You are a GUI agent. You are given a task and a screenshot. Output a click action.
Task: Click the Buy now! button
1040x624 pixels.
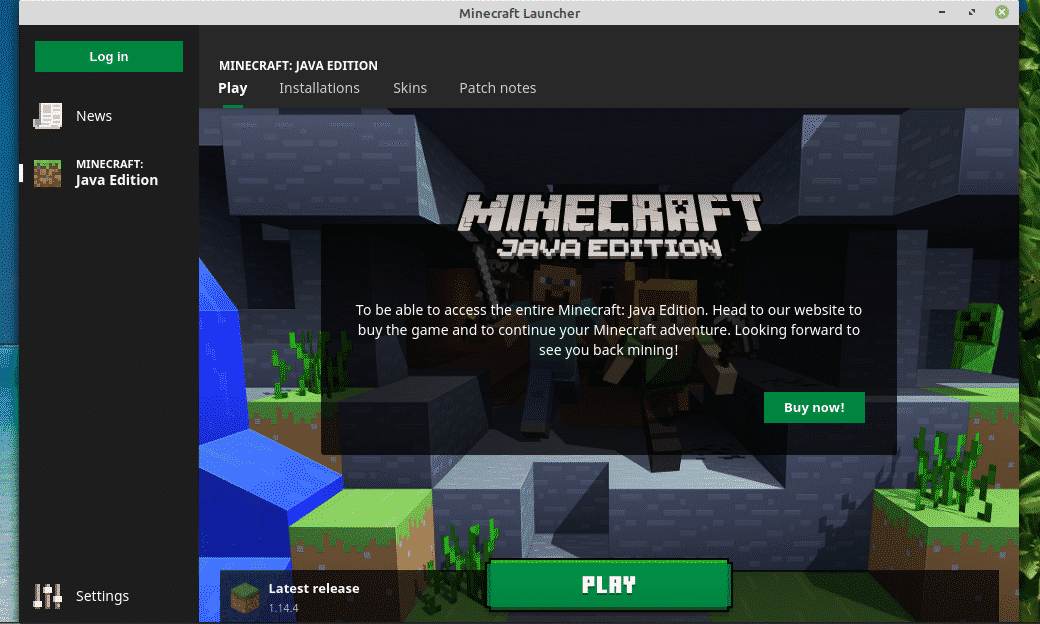(x=814, y=407)
